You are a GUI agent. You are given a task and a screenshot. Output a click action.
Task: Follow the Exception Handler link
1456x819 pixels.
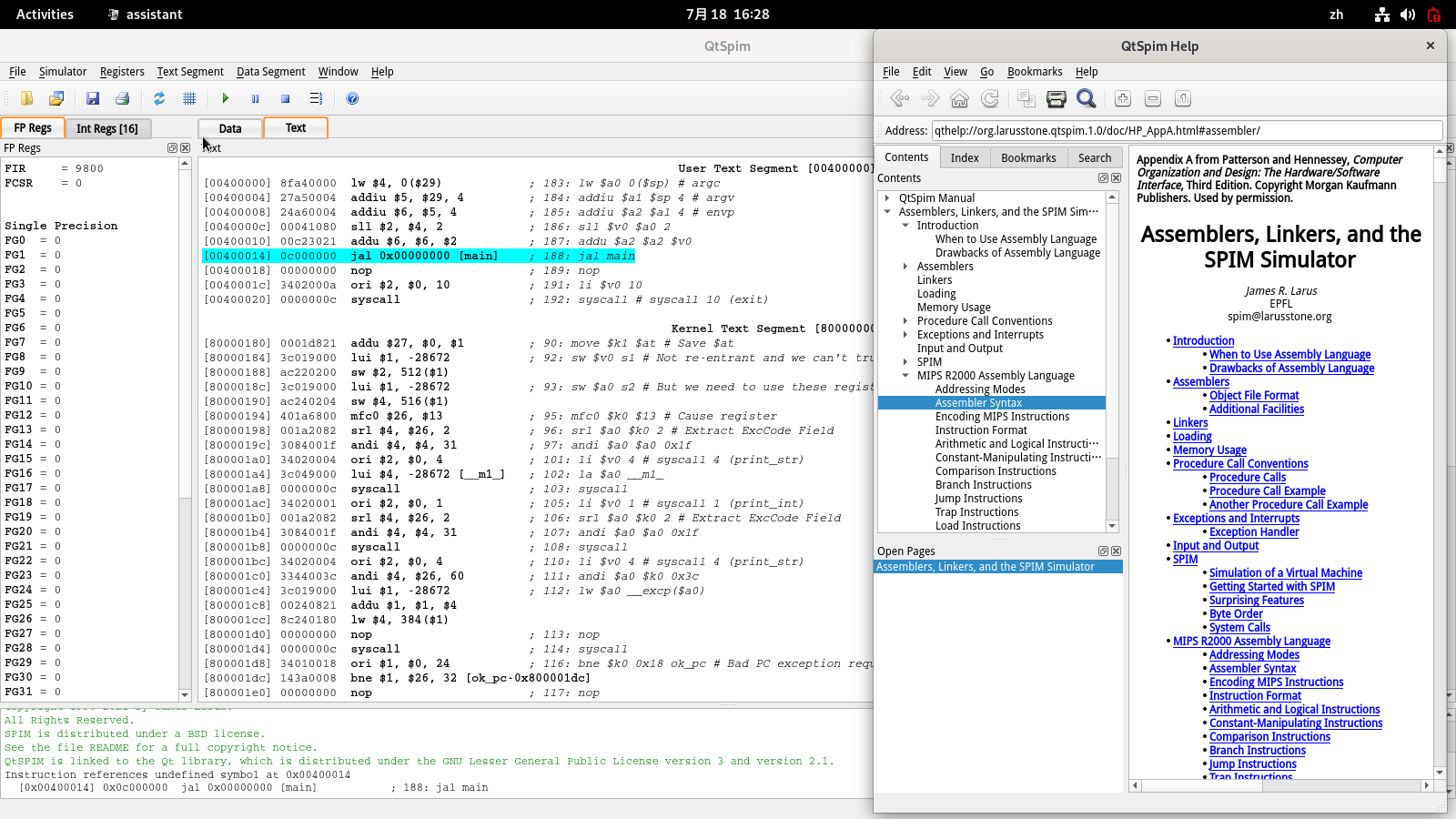click(1253, 531)
